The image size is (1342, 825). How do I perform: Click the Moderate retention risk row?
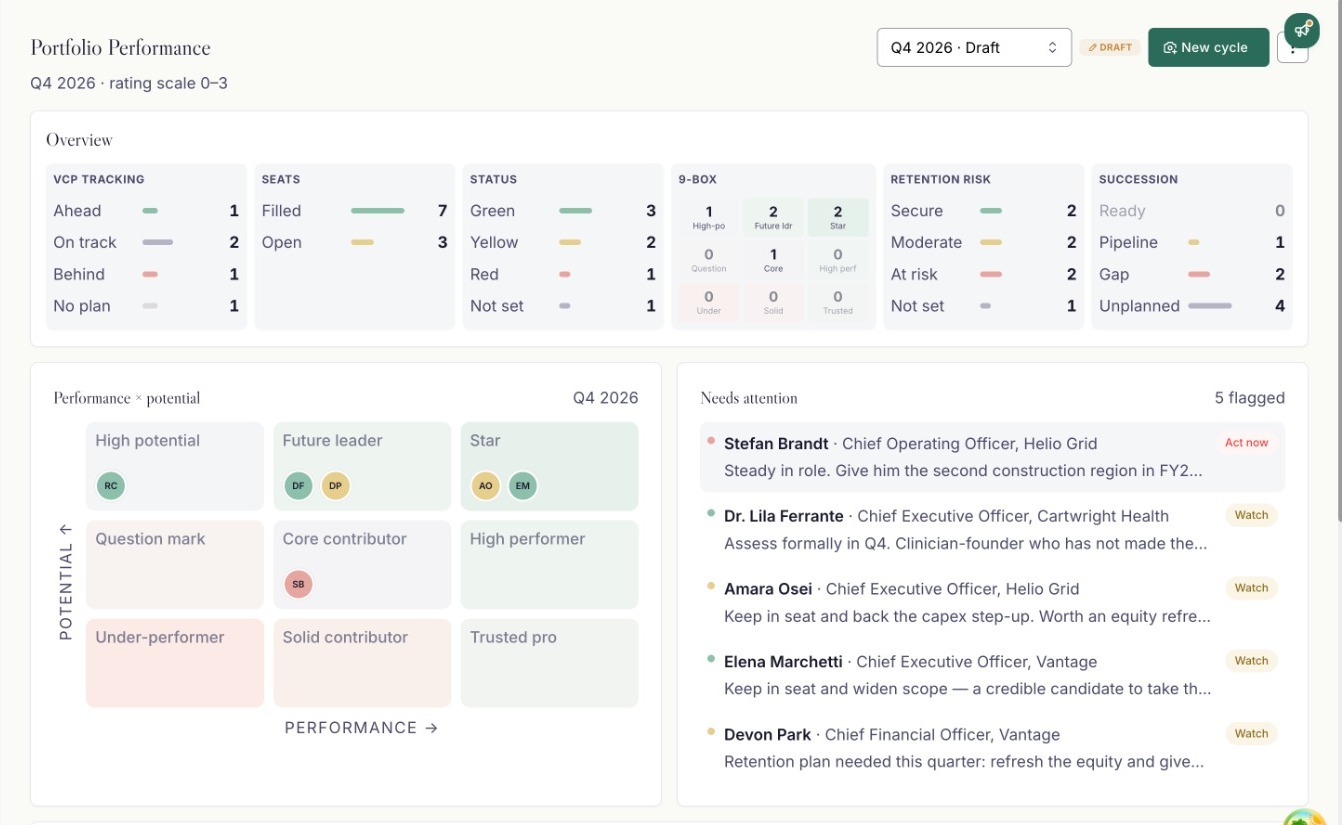click(x=984, y=242)
